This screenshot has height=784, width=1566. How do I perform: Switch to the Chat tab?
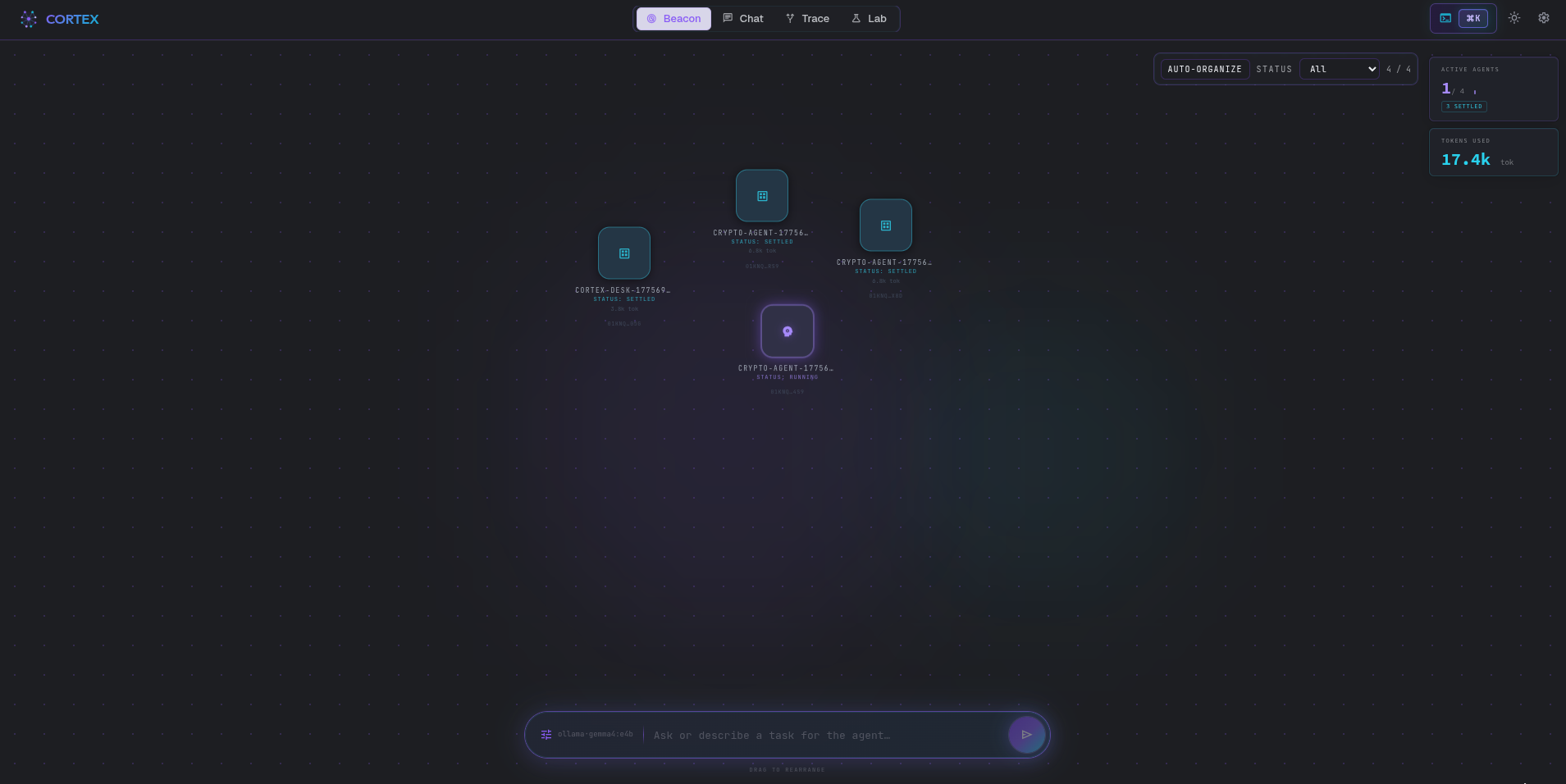click(742, 18)
